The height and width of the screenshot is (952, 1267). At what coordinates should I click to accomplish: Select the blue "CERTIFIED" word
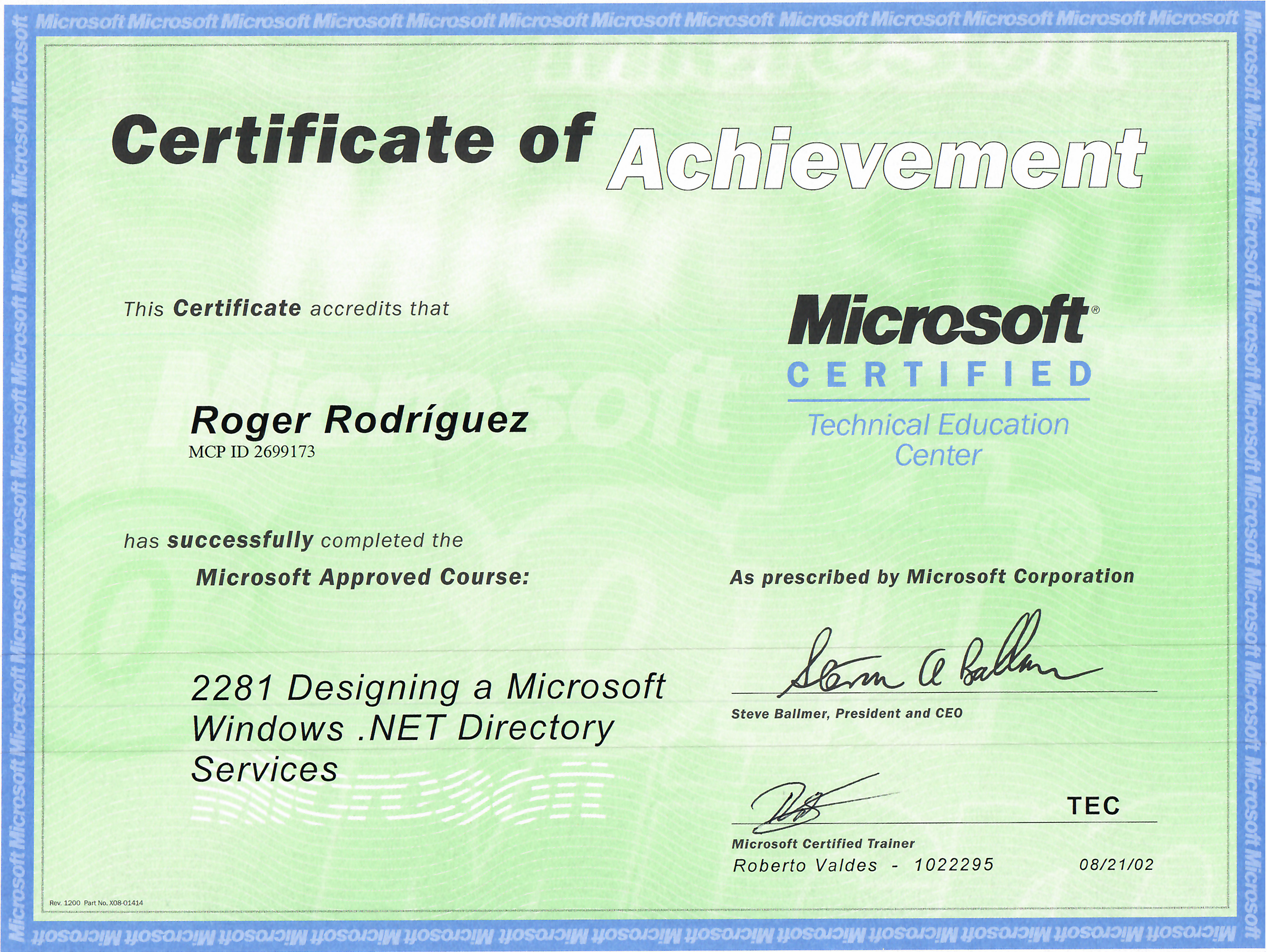[939, 375]
